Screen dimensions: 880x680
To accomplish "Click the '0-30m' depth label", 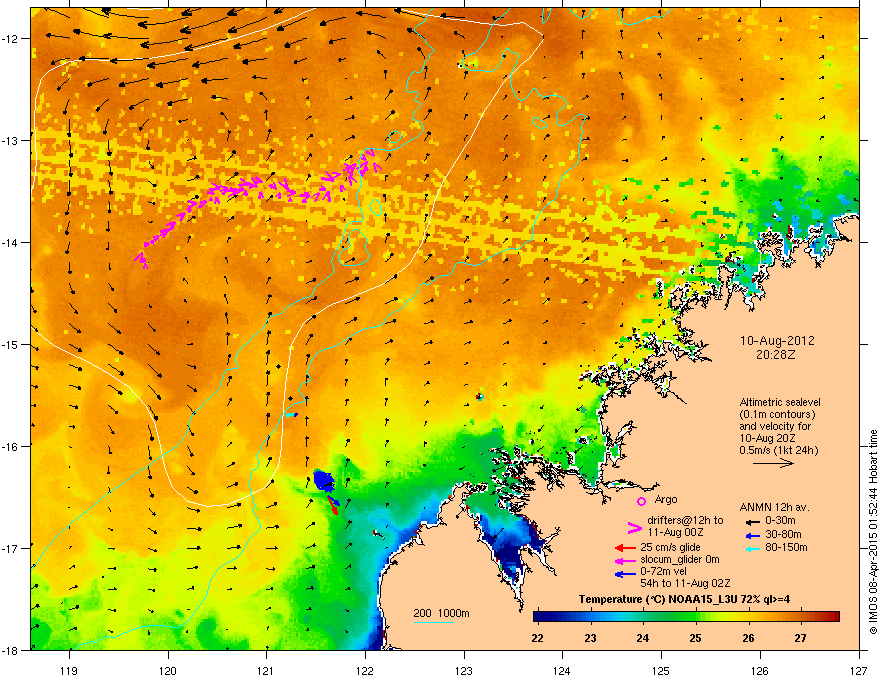I will click(x=781, y=521).
